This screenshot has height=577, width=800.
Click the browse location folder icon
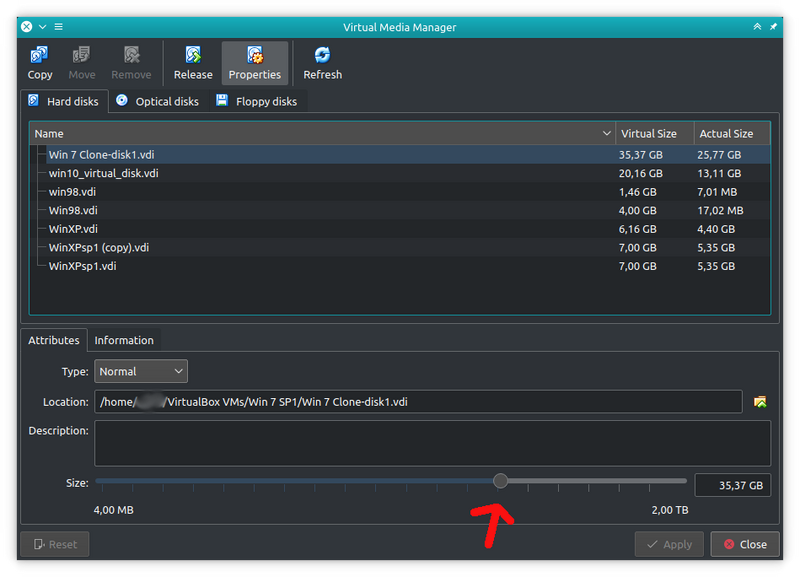[760, 402]
